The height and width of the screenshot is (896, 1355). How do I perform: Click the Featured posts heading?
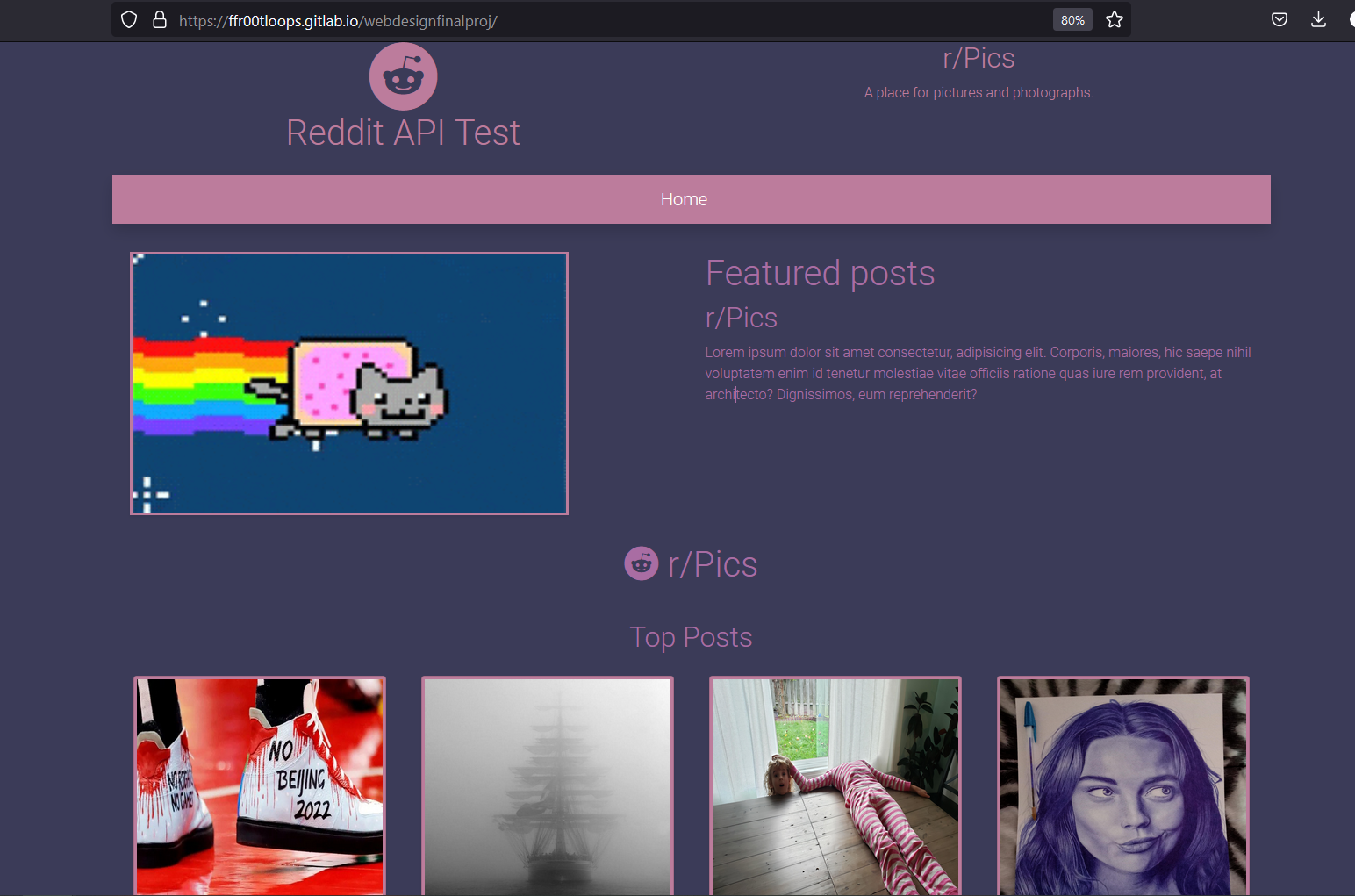(820, 273)
